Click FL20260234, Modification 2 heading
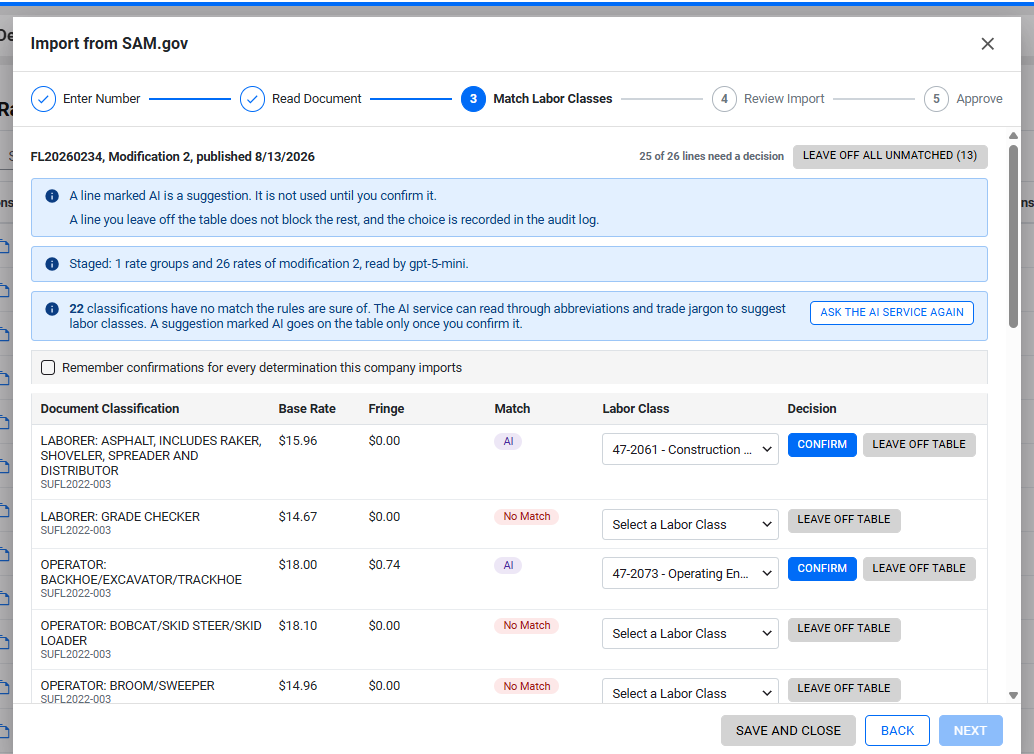 point(172,156)
